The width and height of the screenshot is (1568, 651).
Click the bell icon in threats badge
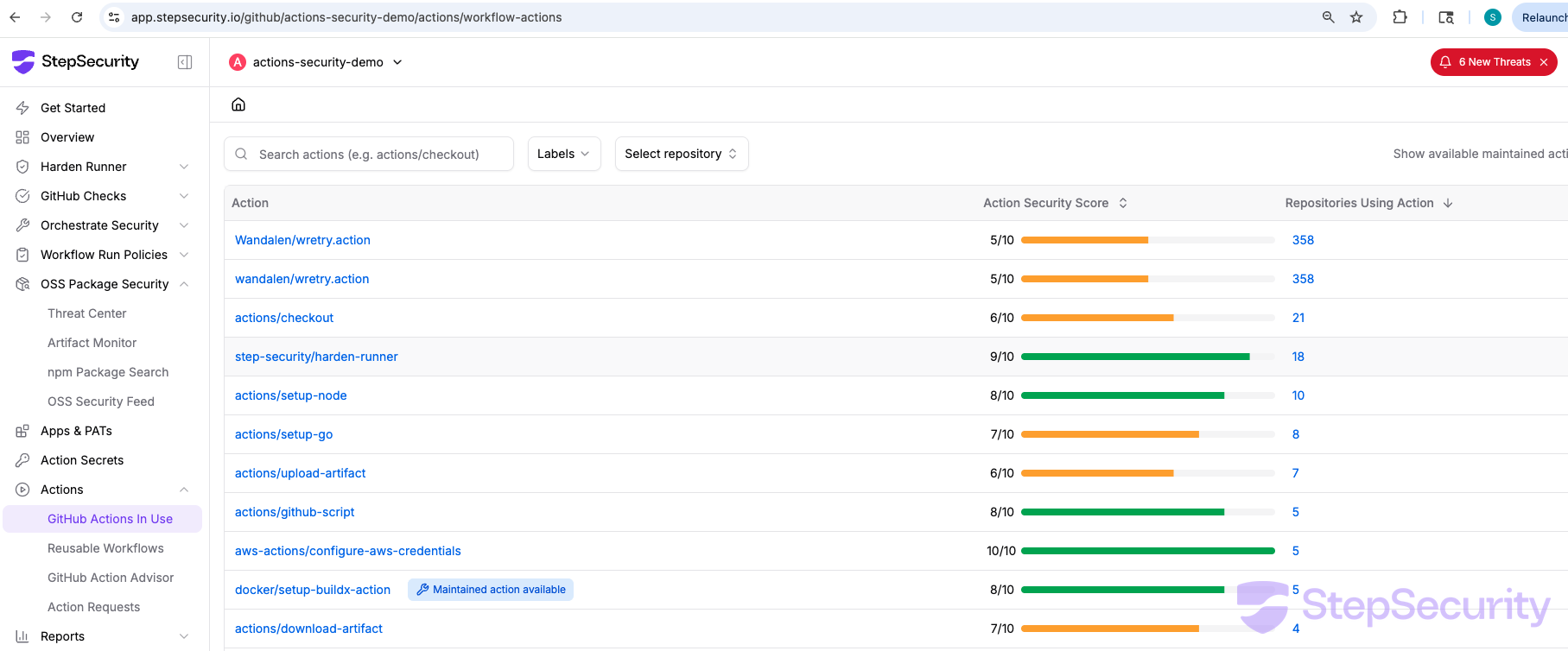tap(1445, 62)
